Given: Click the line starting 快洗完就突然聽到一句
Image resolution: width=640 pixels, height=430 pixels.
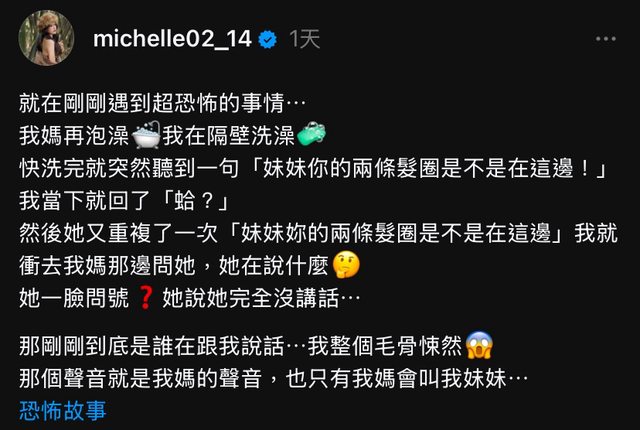Looking at the screenshot, I should 313,168.
